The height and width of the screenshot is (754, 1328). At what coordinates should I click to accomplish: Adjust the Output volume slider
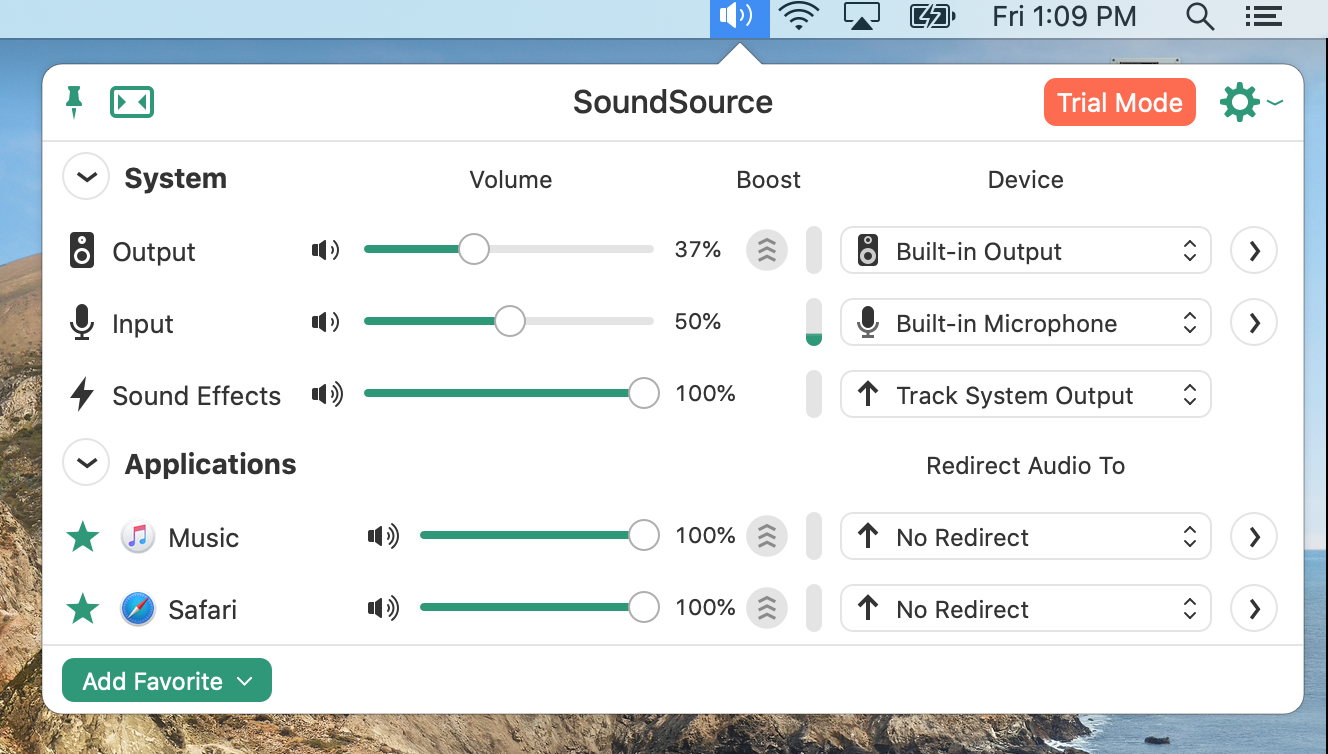point(509,249)
